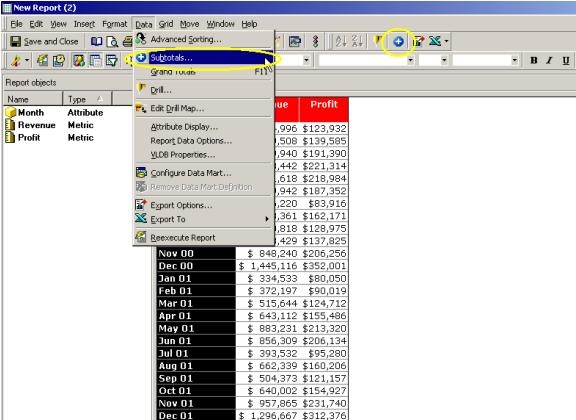Toggle Italic formatting
This screenshot has height=420, width=576.
[549, 60]
